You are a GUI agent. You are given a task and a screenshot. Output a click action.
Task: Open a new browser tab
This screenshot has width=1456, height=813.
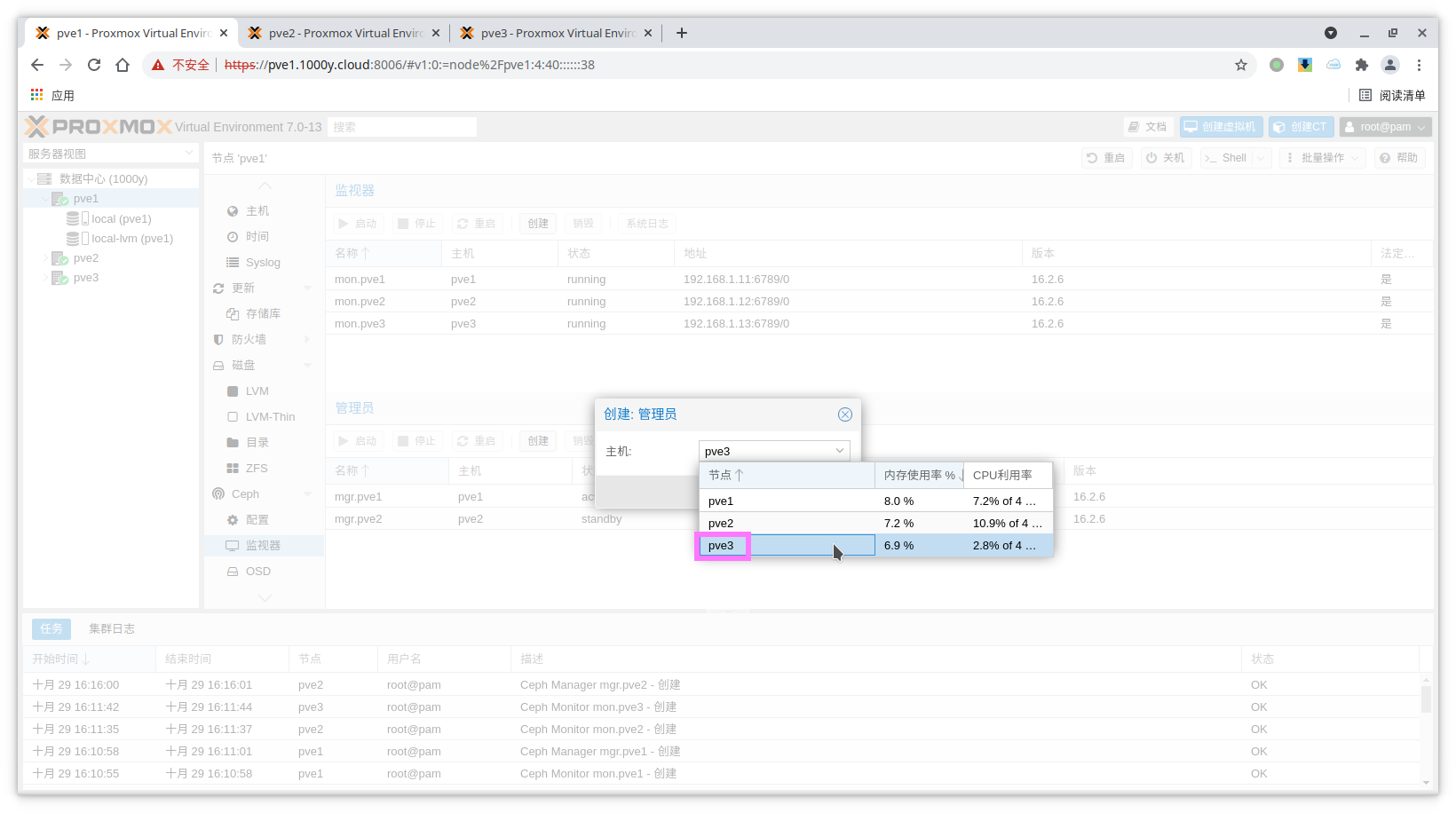coord(682,33)
